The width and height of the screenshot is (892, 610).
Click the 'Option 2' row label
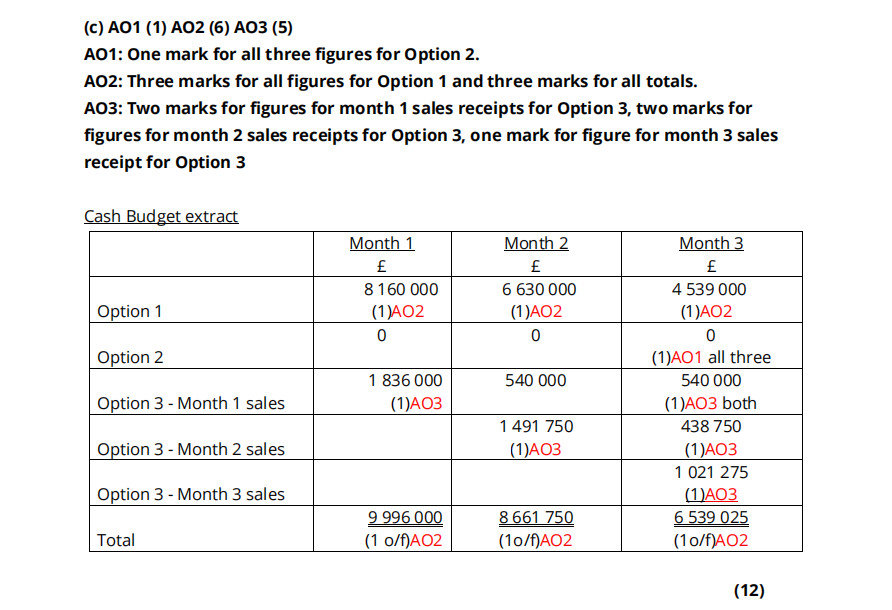coord(130,357)
